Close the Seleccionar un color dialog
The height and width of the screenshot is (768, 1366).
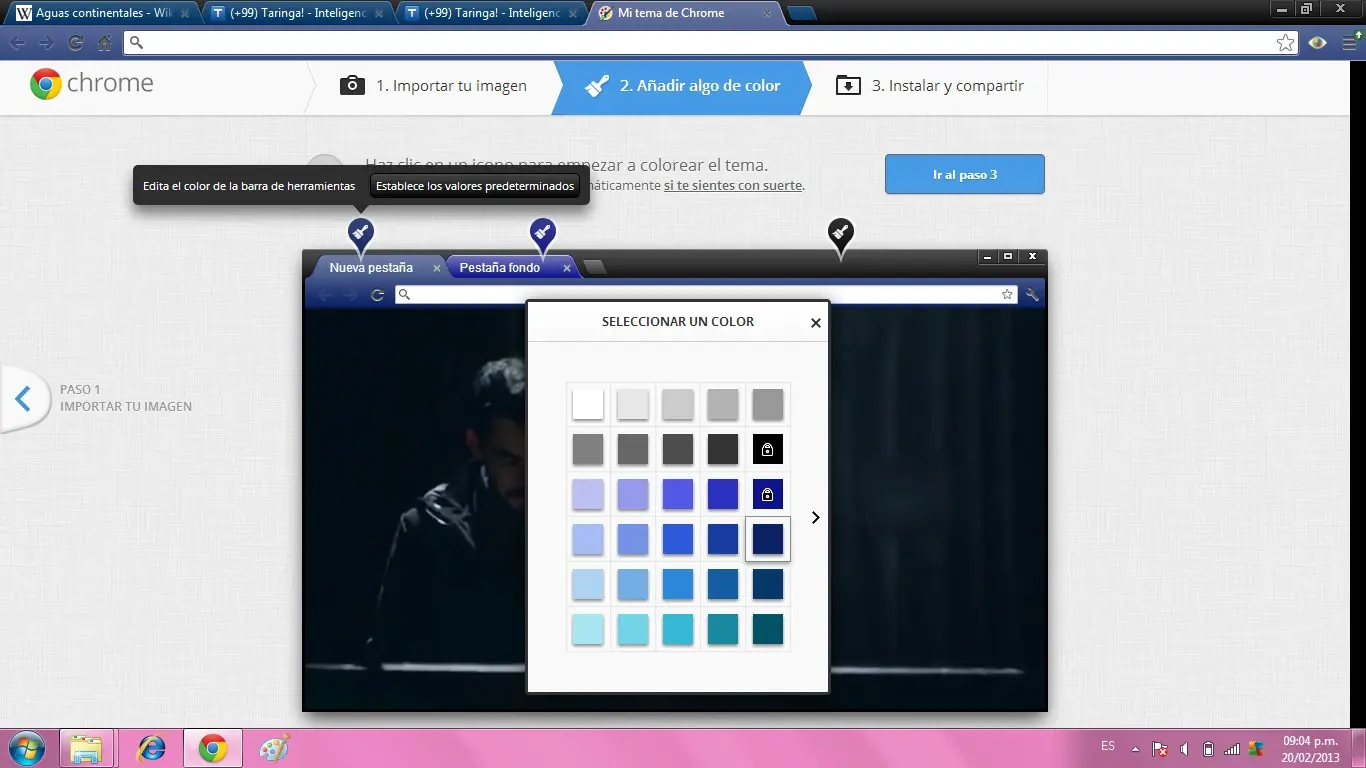(816, 323)
